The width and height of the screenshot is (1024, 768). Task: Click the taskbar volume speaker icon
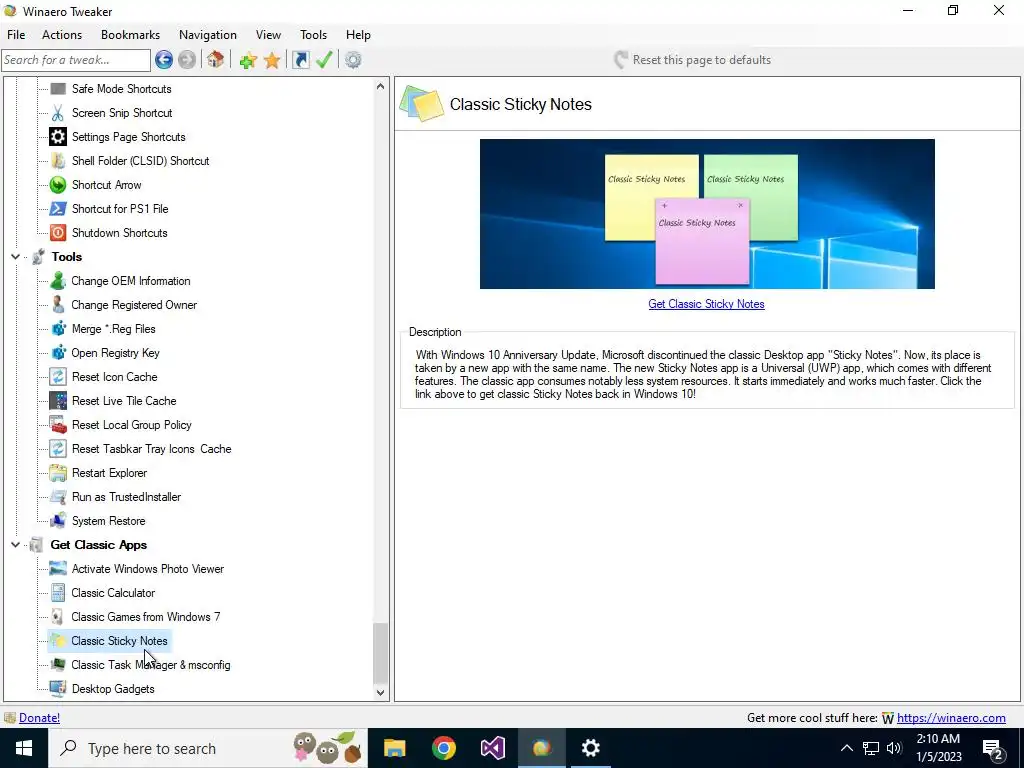(x=894, y=748)
